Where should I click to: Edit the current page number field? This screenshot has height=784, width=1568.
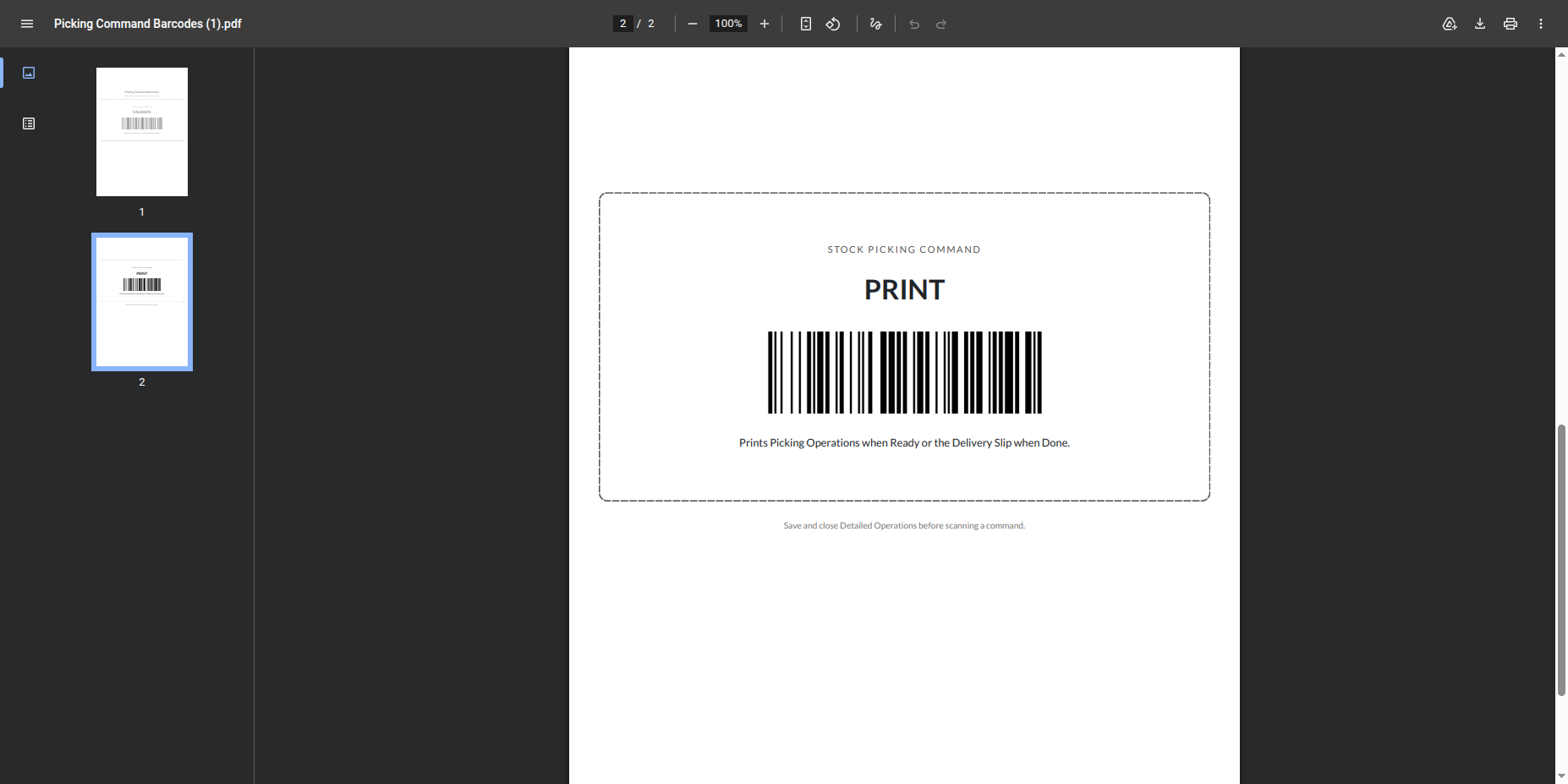tap(623, 24)
